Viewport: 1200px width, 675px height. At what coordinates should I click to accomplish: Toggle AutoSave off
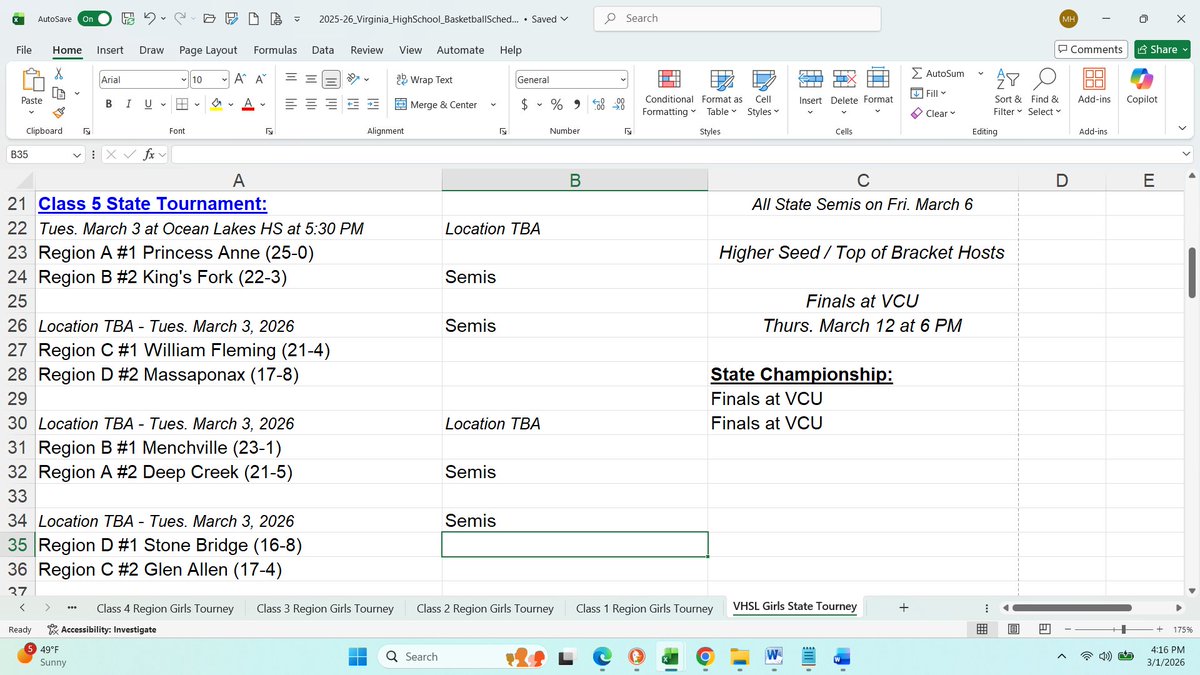click(x=93, y=17)
